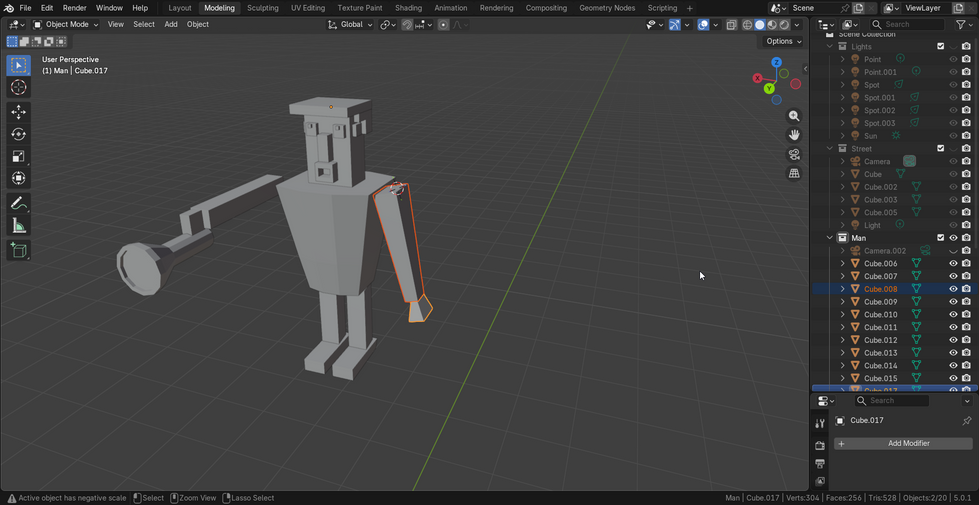Open the Render properties tab
The image size is (979, 505).
click(820, 445)
